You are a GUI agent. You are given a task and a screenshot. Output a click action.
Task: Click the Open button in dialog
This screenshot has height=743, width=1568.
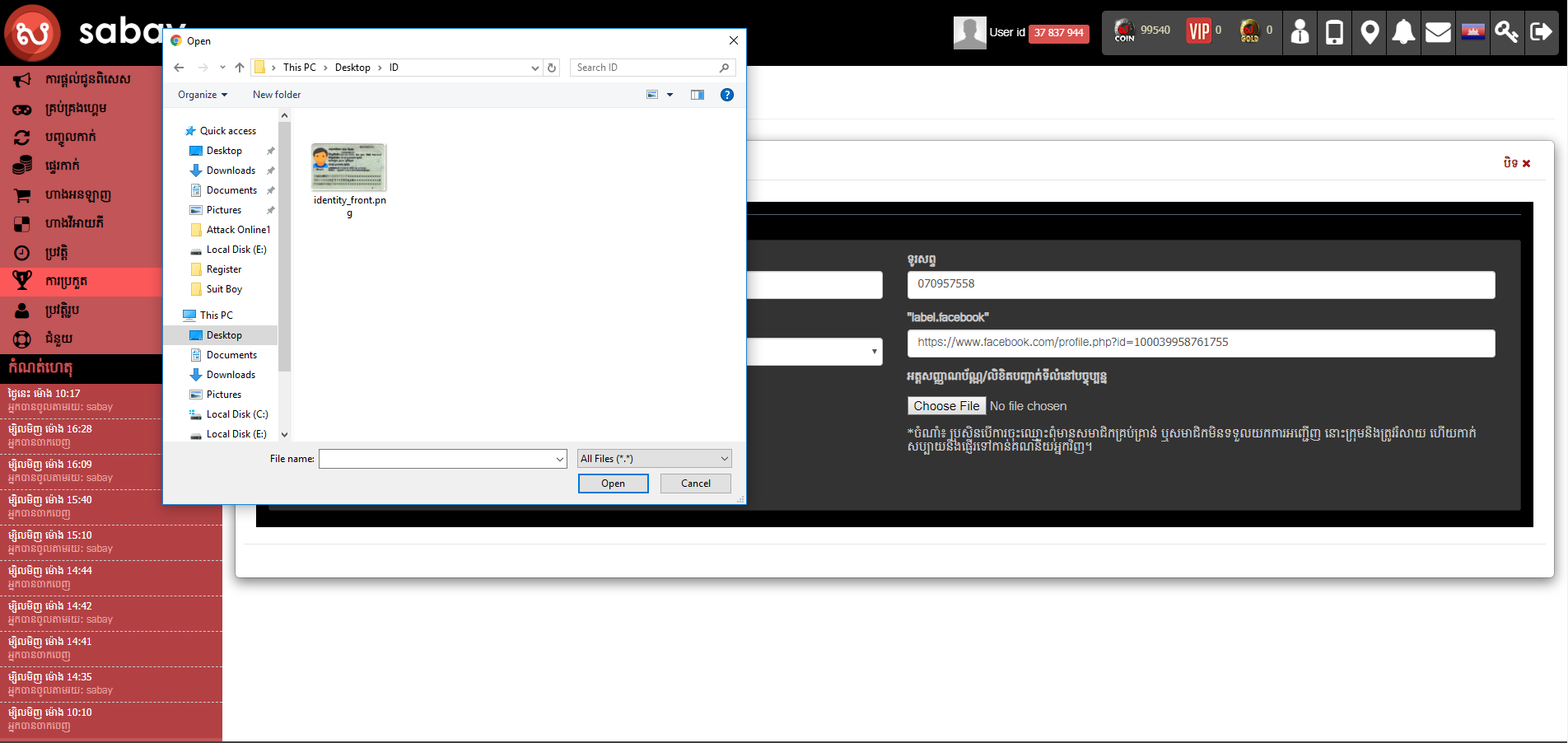[x=613, y=484]
